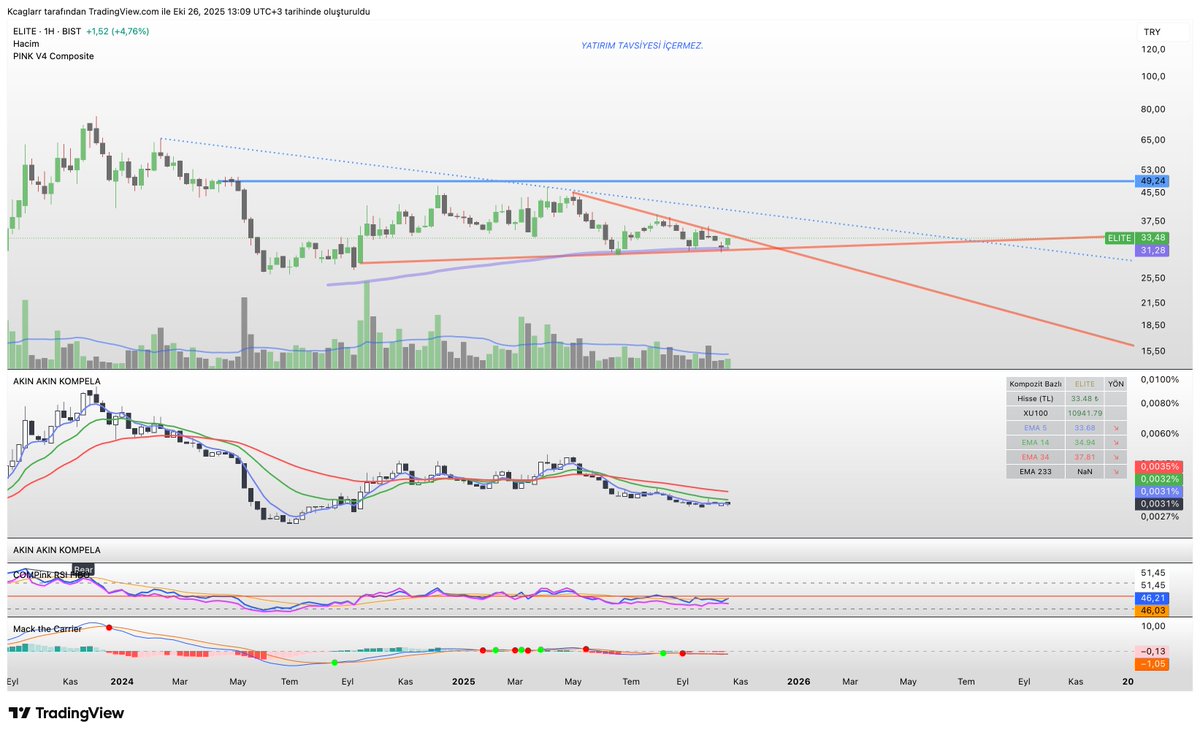Viewport: 1200px width, 735px height.
Task: Click the 2026 label on the time axis
Action: [x=798, y=682]
